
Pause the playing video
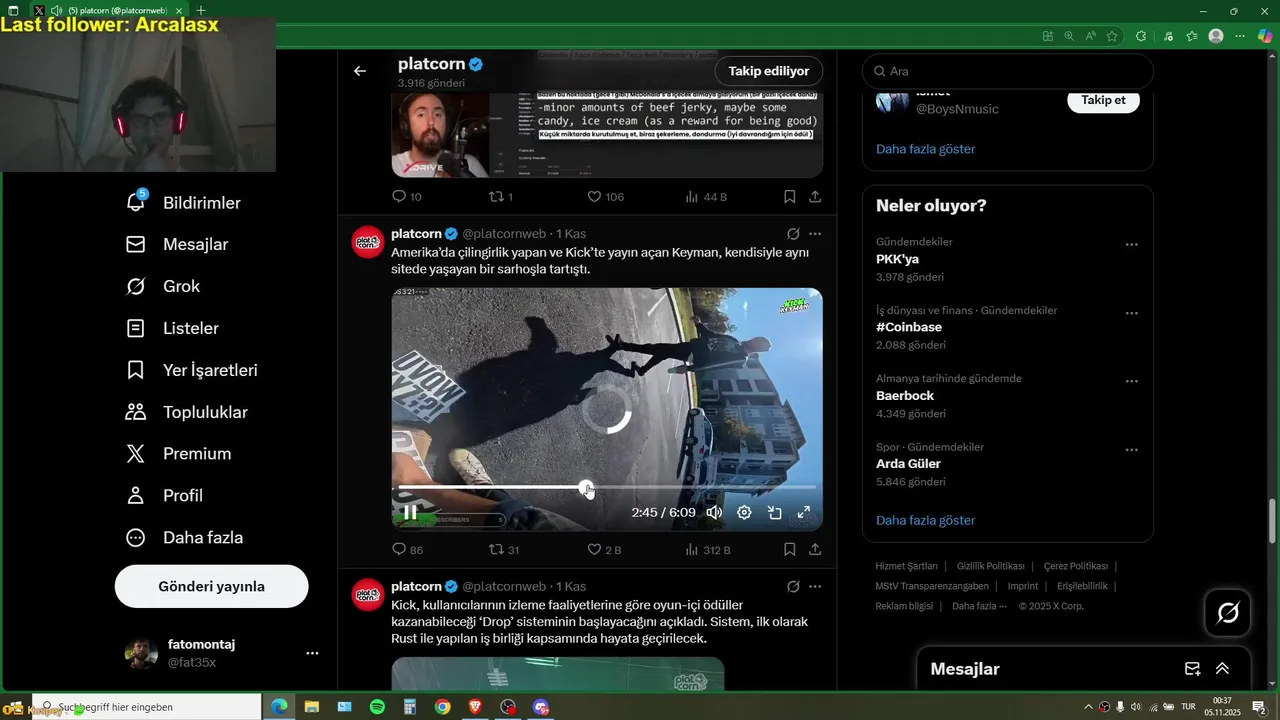point(410,512)
